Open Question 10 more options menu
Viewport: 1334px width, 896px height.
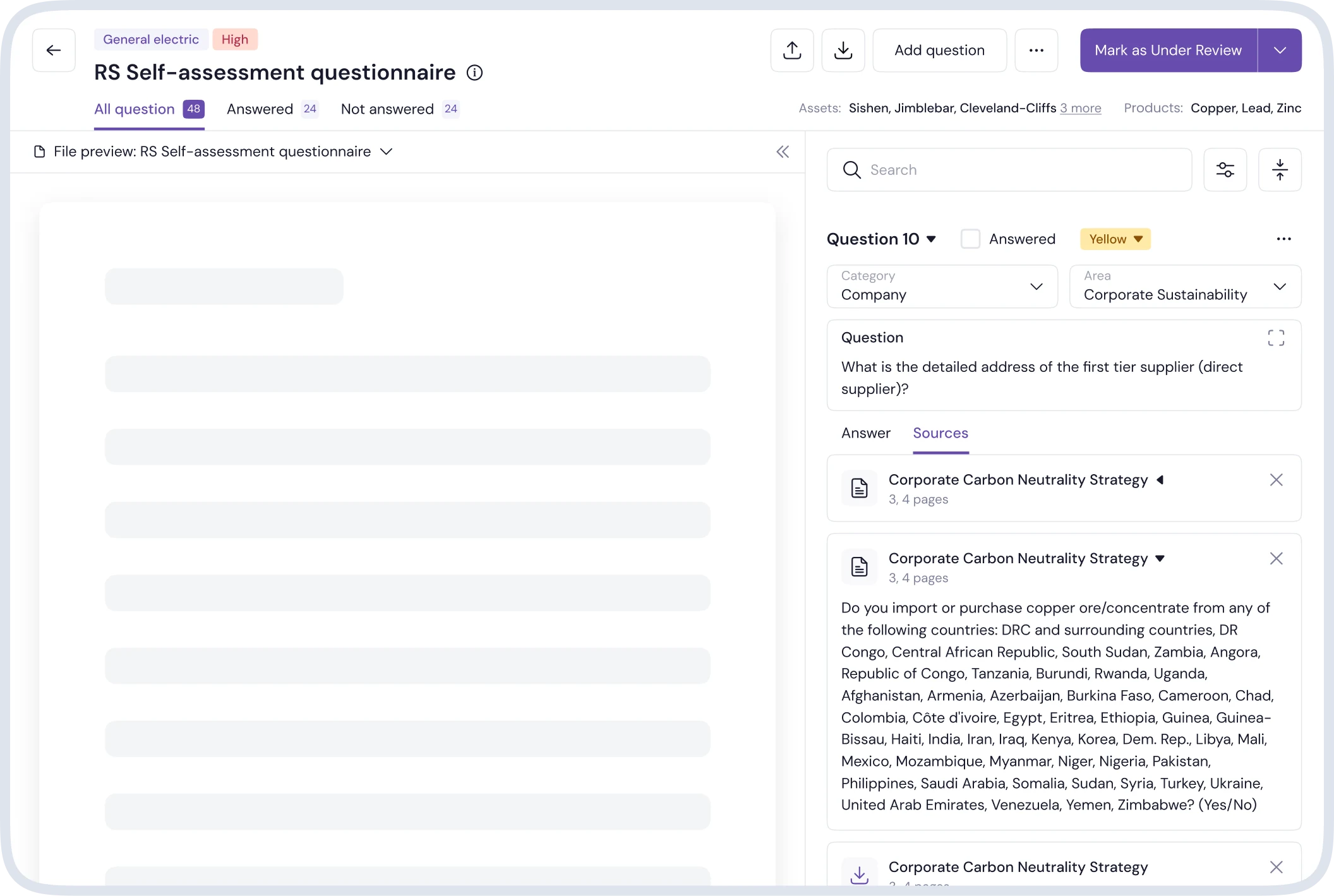[1283, 239]
